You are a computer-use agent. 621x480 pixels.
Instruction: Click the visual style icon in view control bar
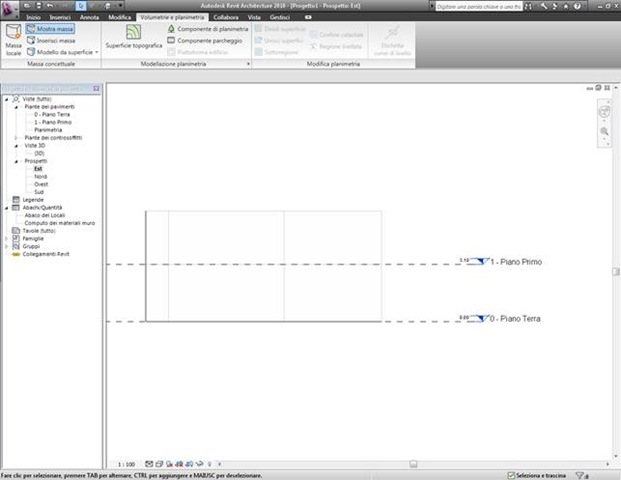coord(159,464)
